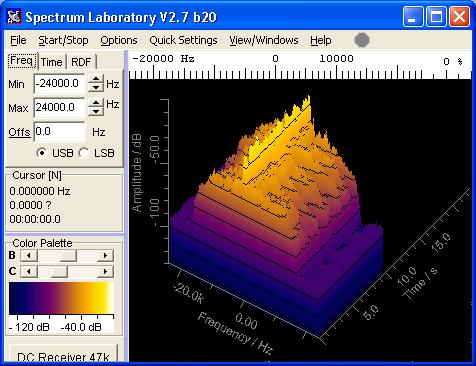Click the cursor time readout 00:00:00.0
Viewport: 476px width, 366px height.
click(x=35, y=219)
